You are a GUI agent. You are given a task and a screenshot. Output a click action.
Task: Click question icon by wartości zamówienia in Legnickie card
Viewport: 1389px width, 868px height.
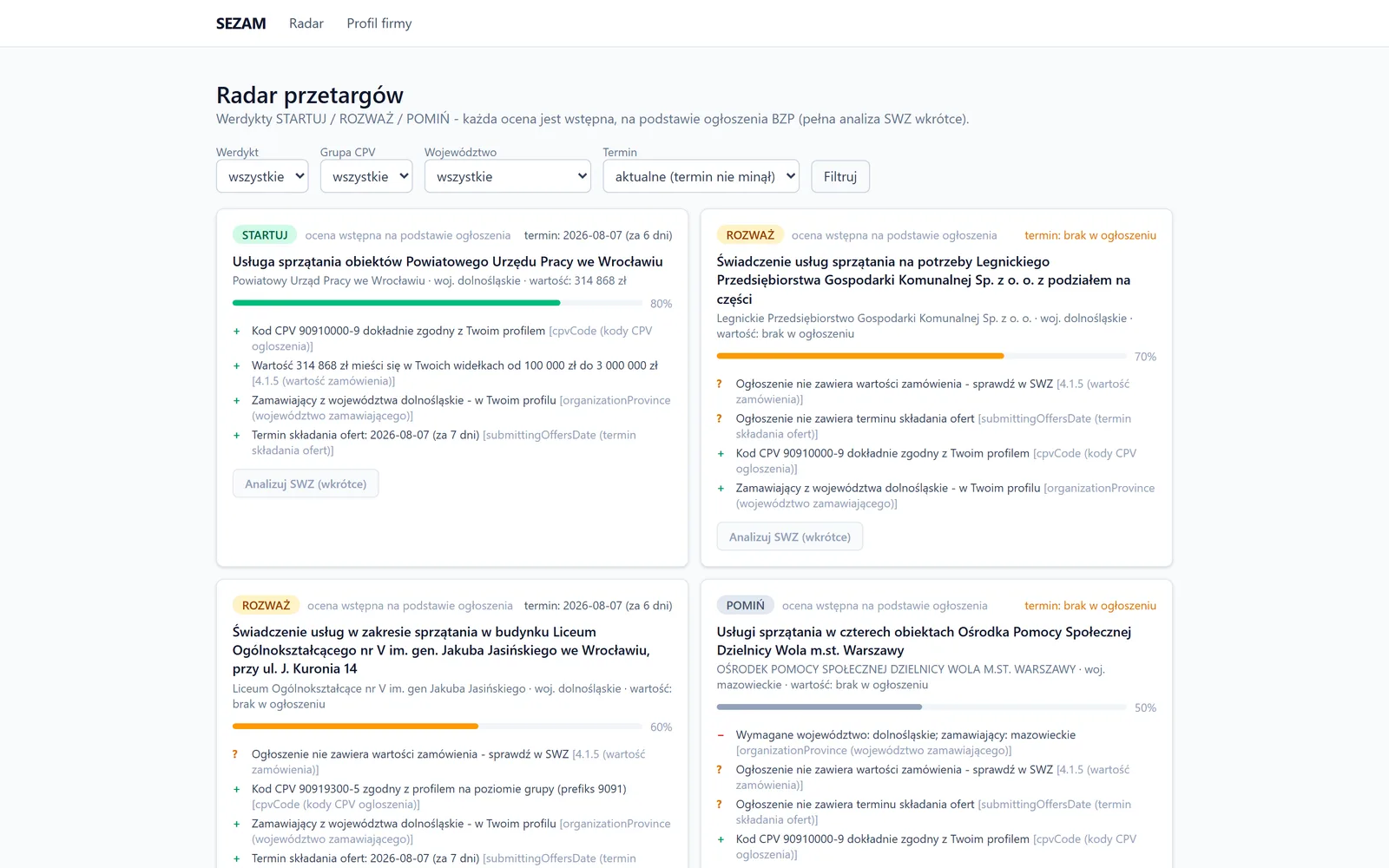[x=719, y=384]
